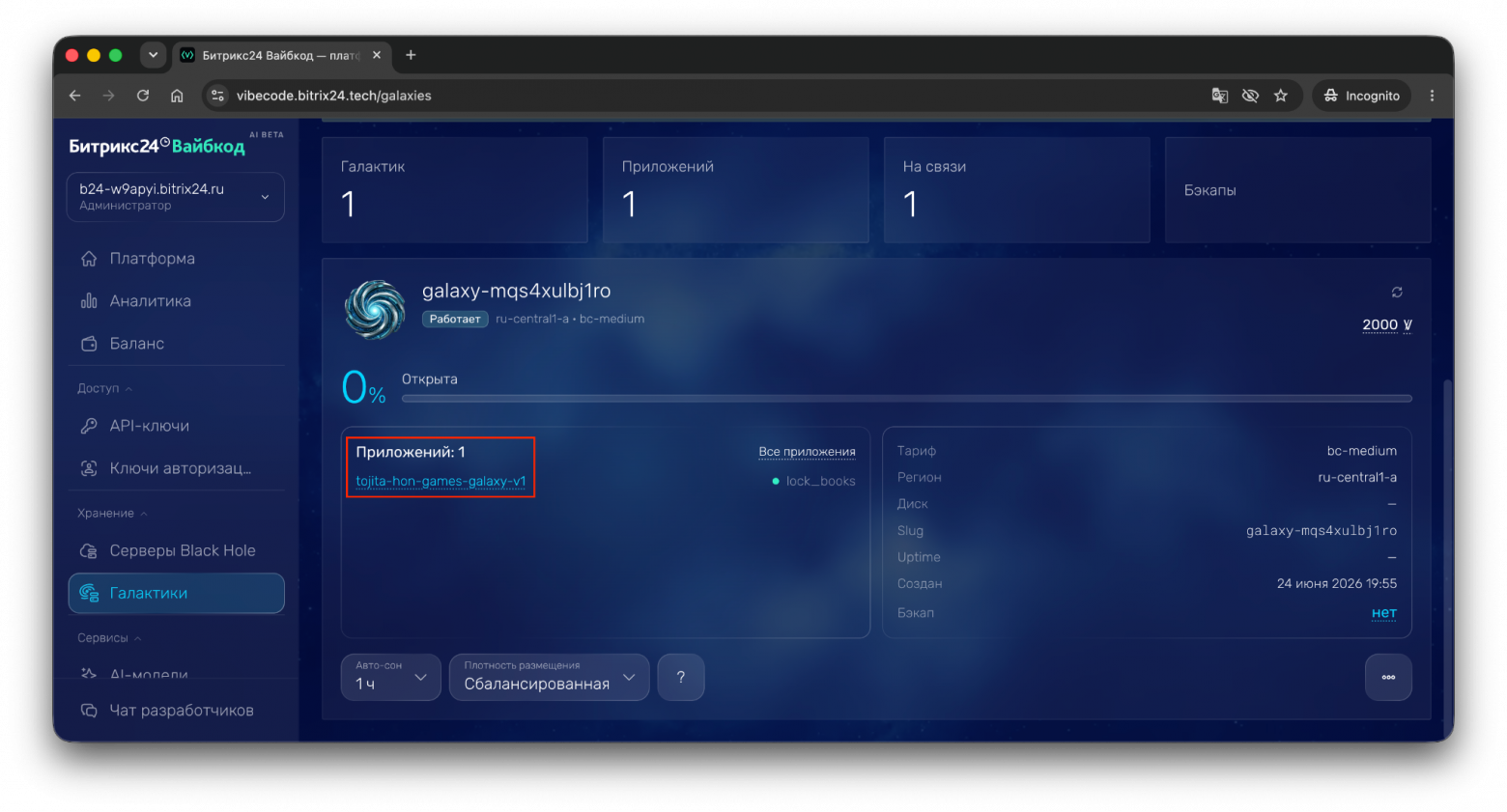Viewport: 1507px width, 812px height.
Task: Click the Бэкапы card
Action: (1297, 189)
